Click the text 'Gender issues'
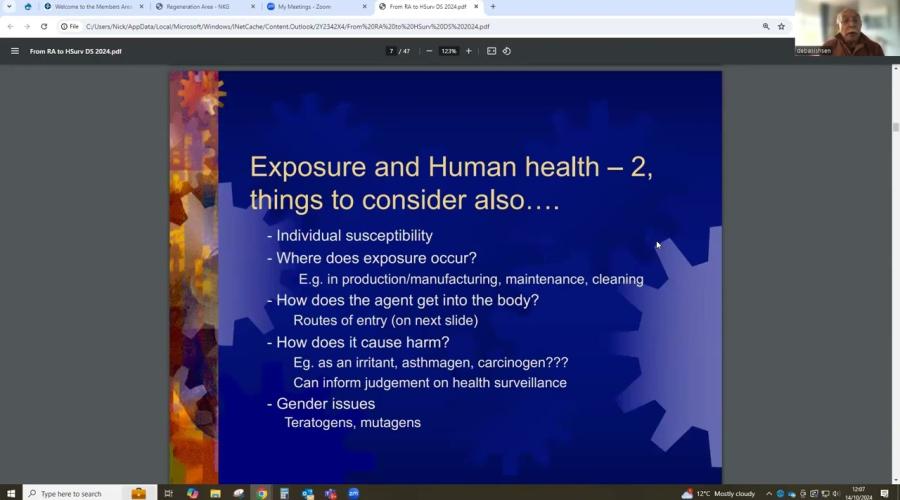This screenshot has width=900, height=500. (325, 404)
